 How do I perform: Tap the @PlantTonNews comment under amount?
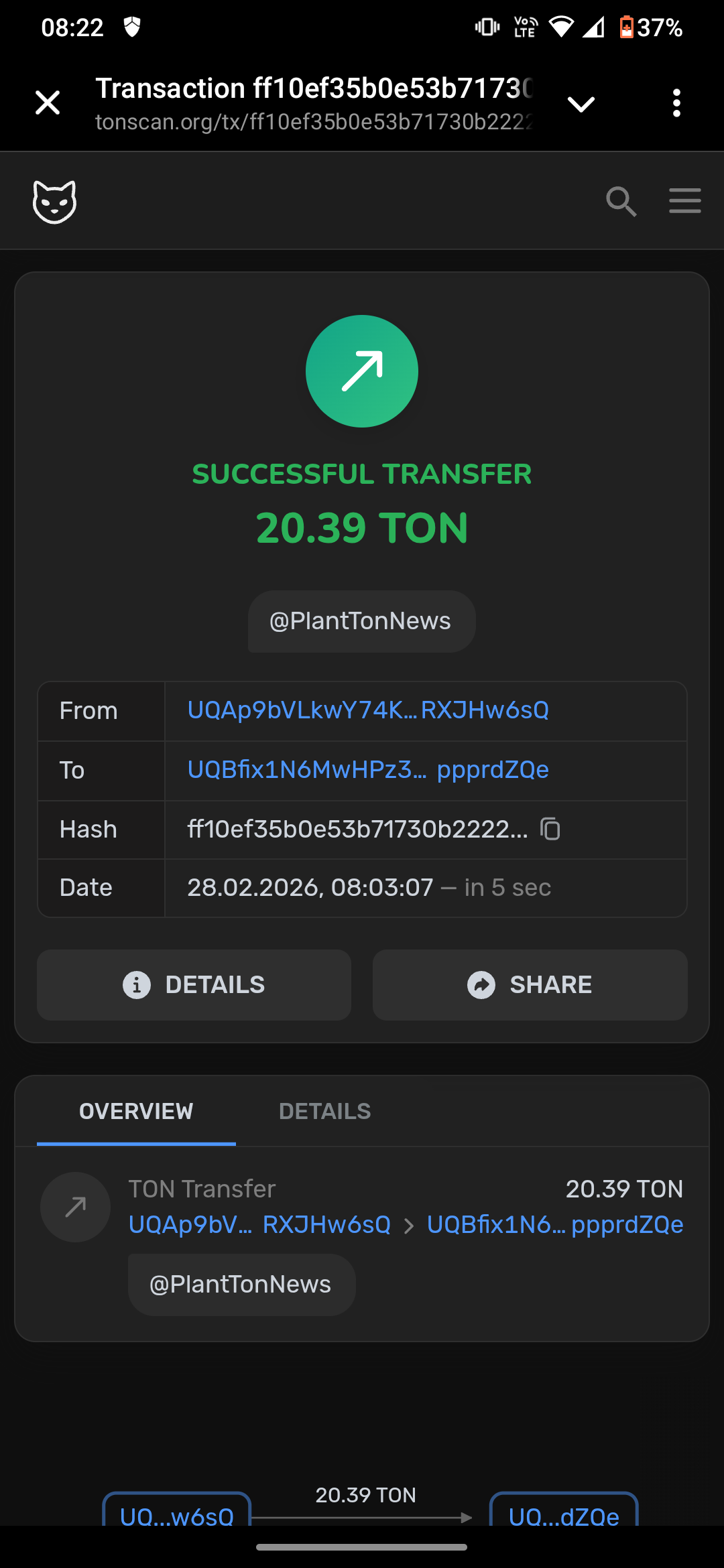(361, 621)
